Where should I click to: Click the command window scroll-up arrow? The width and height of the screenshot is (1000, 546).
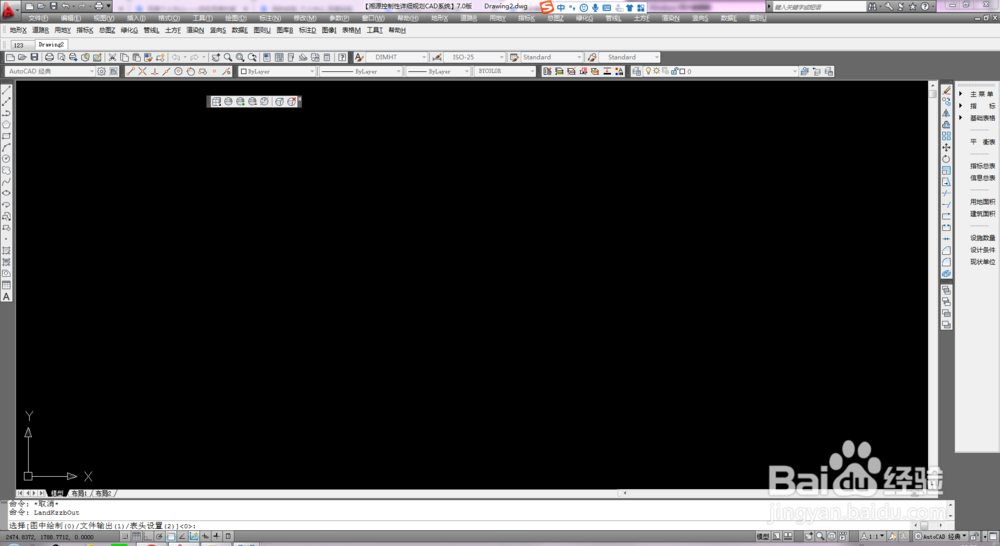[950, 505]
